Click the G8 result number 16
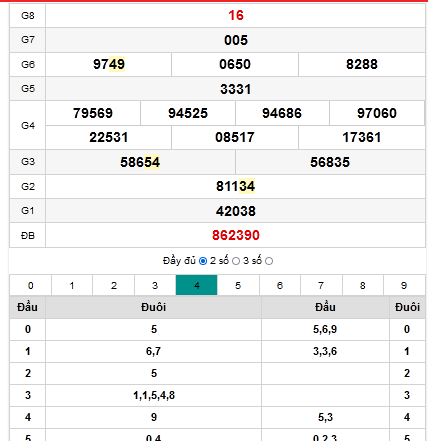The width and height of the screenshot is (428, 441). [x=236, y=15]
